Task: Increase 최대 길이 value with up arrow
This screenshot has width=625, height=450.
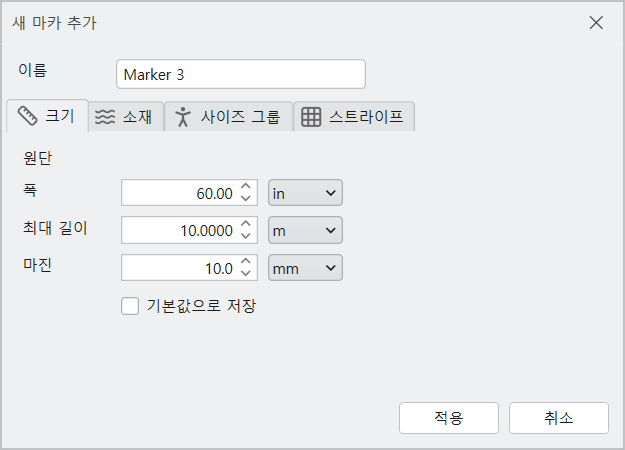Action: [246, 224]
